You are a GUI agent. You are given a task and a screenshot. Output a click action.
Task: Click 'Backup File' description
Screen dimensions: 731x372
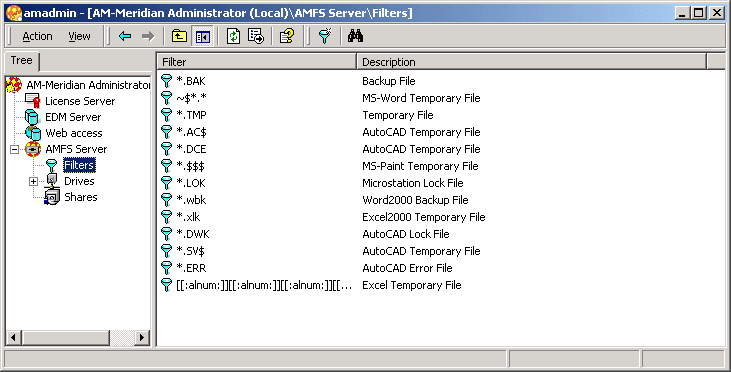pyautogui.click(x=389, y=81)
